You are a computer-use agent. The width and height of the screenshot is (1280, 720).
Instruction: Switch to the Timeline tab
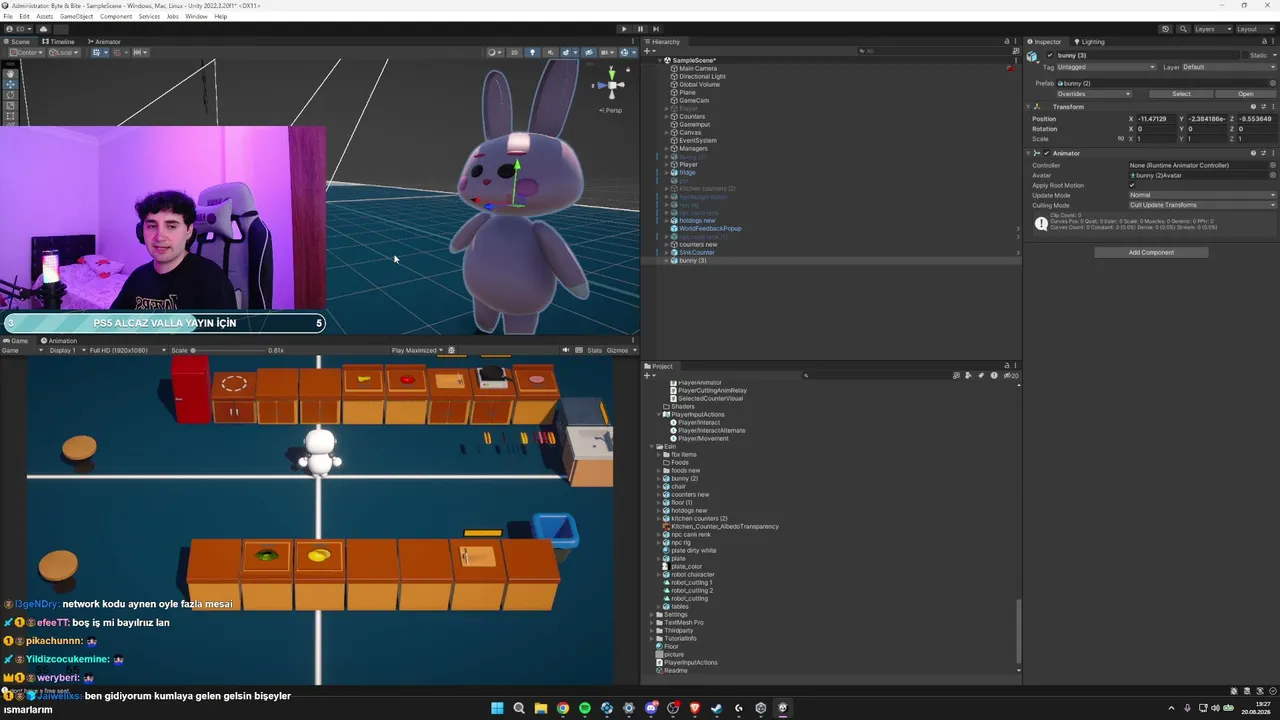pos(58,41)
